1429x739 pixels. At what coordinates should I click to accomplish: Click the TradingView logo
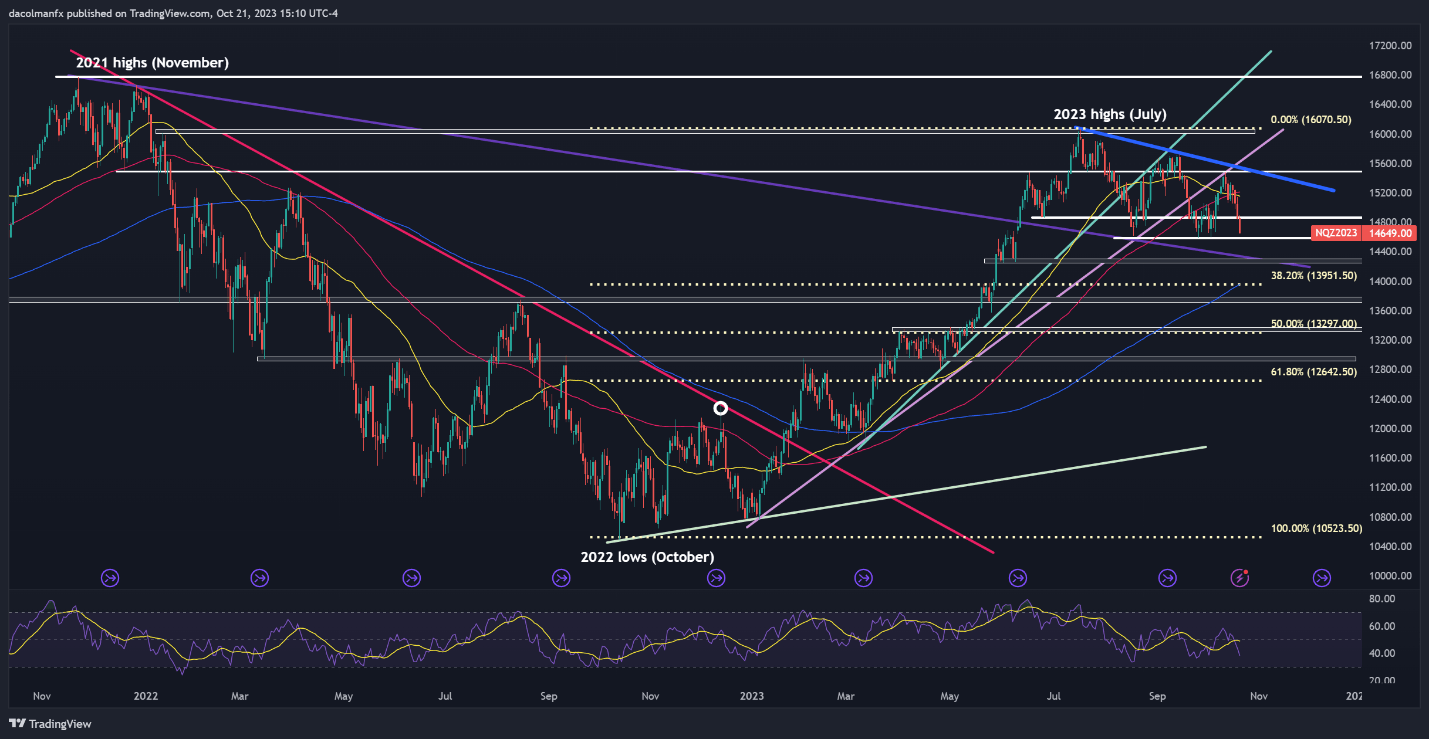click(46, 723)
